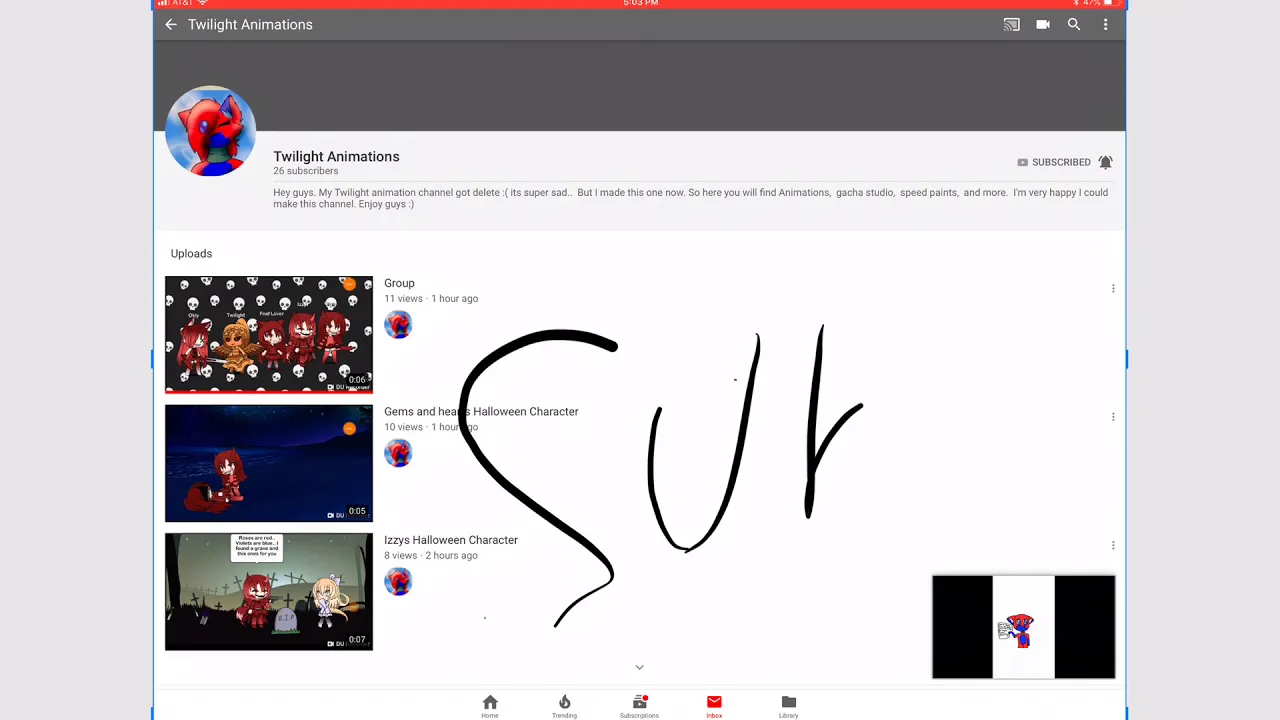Switch to the Trending tab
The width and height of the screenshot is (1280, 720).
click(564, 706)
